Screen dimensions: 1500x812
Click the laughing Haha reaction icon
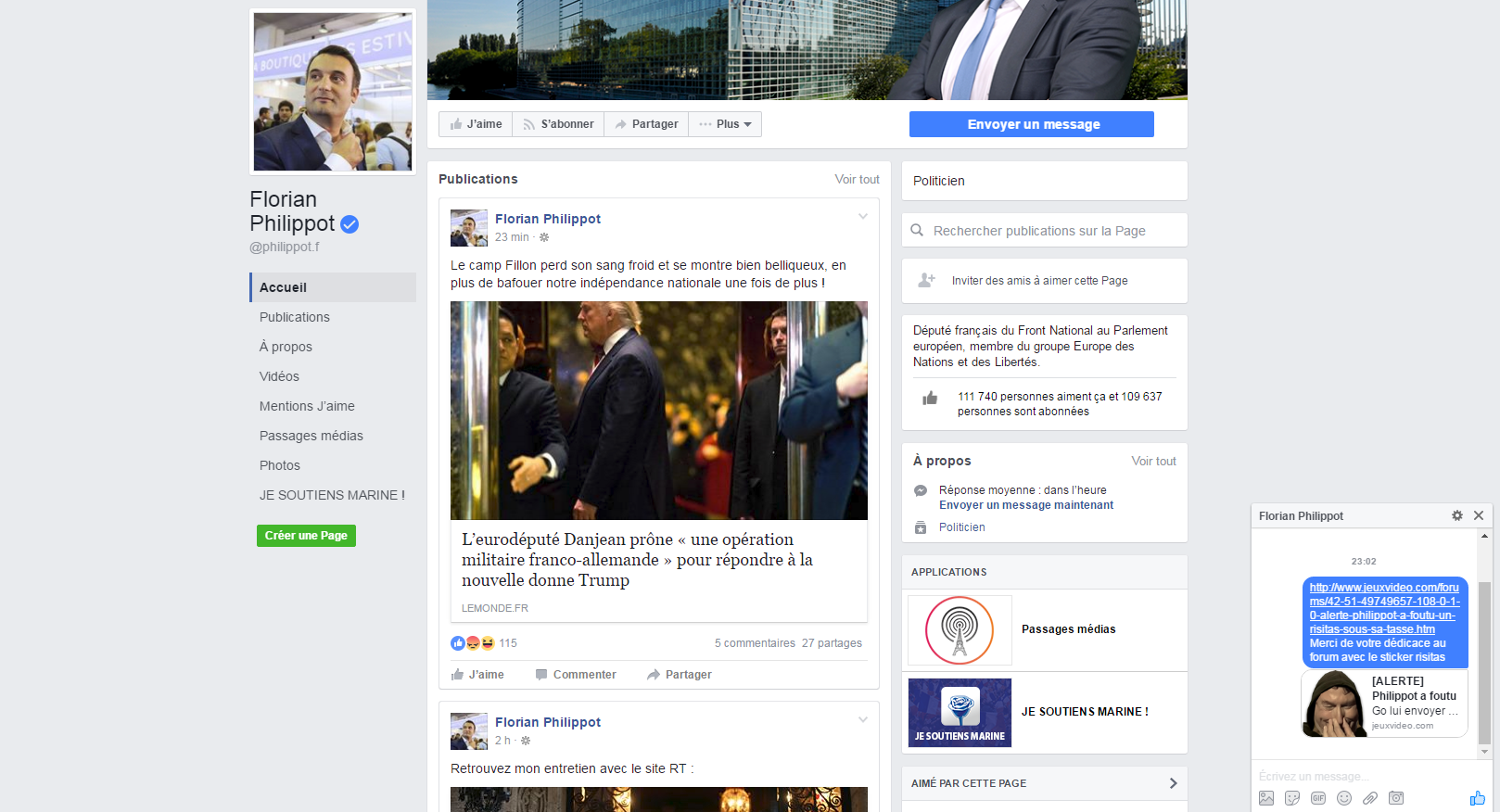[x=488, y=643]
